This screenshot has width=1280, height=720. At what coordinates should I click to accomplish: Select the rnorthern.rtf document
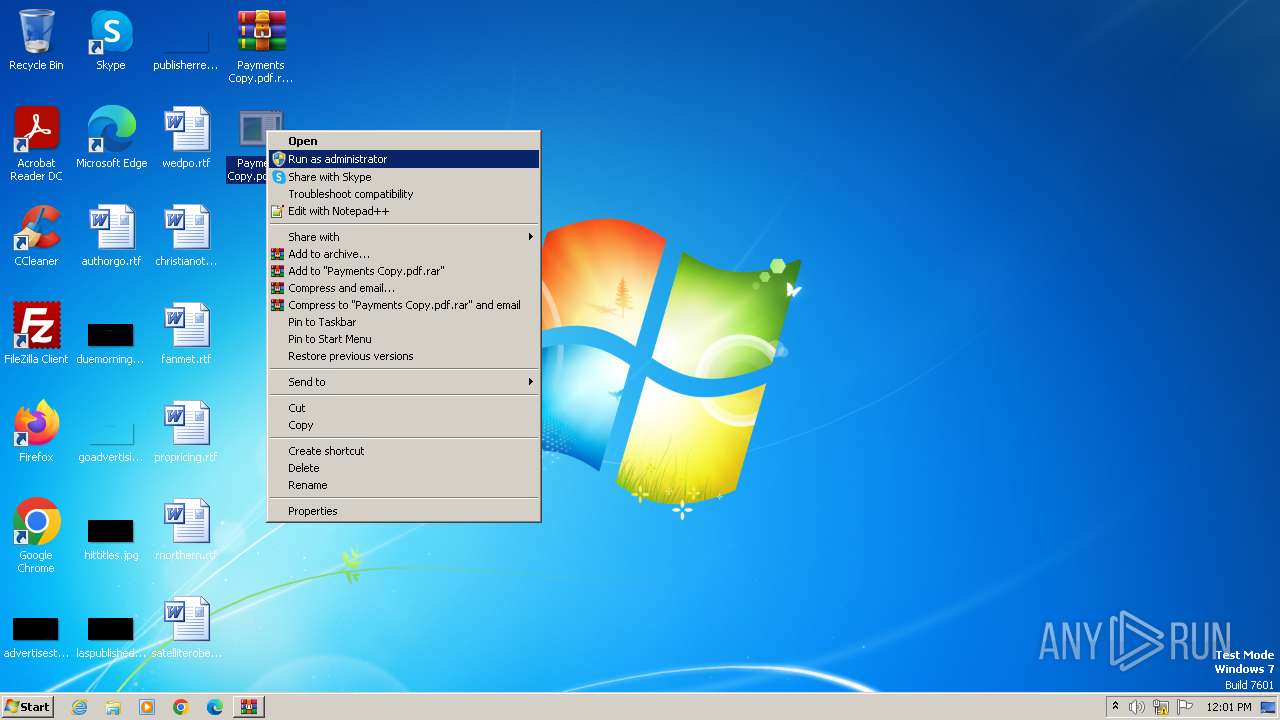pyautogui.click(x=186, y=530)
